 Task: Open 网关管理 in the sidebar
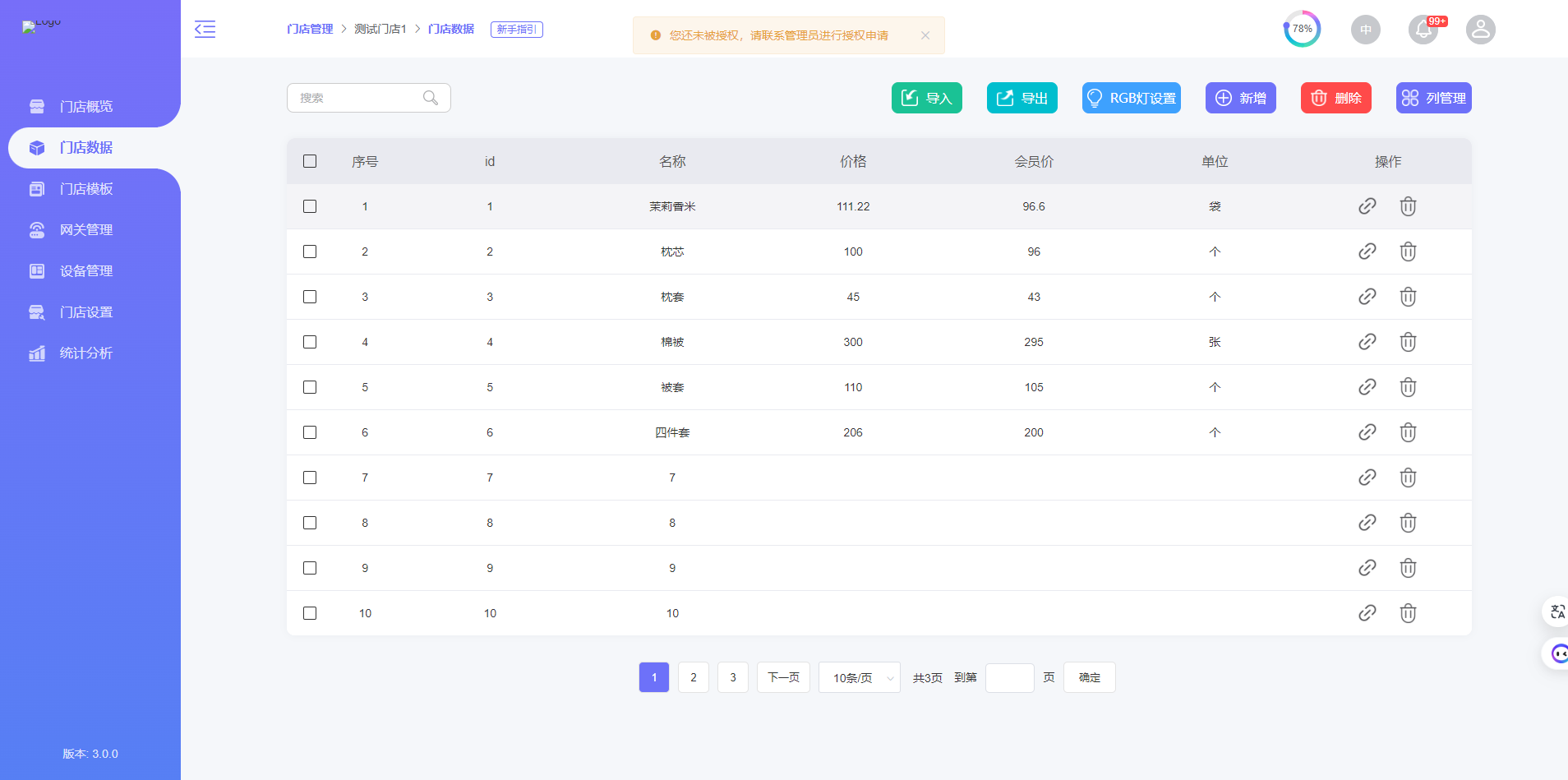tap(86, 230)
